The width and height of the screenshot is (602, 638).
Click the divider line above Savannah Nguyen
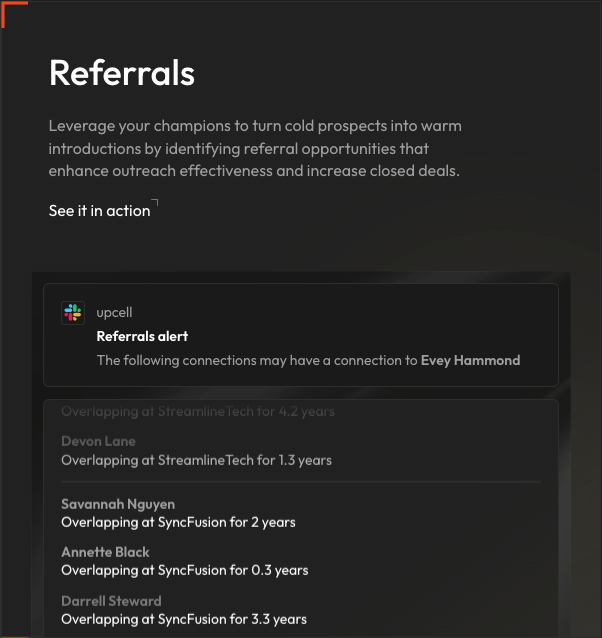point(300,482)
